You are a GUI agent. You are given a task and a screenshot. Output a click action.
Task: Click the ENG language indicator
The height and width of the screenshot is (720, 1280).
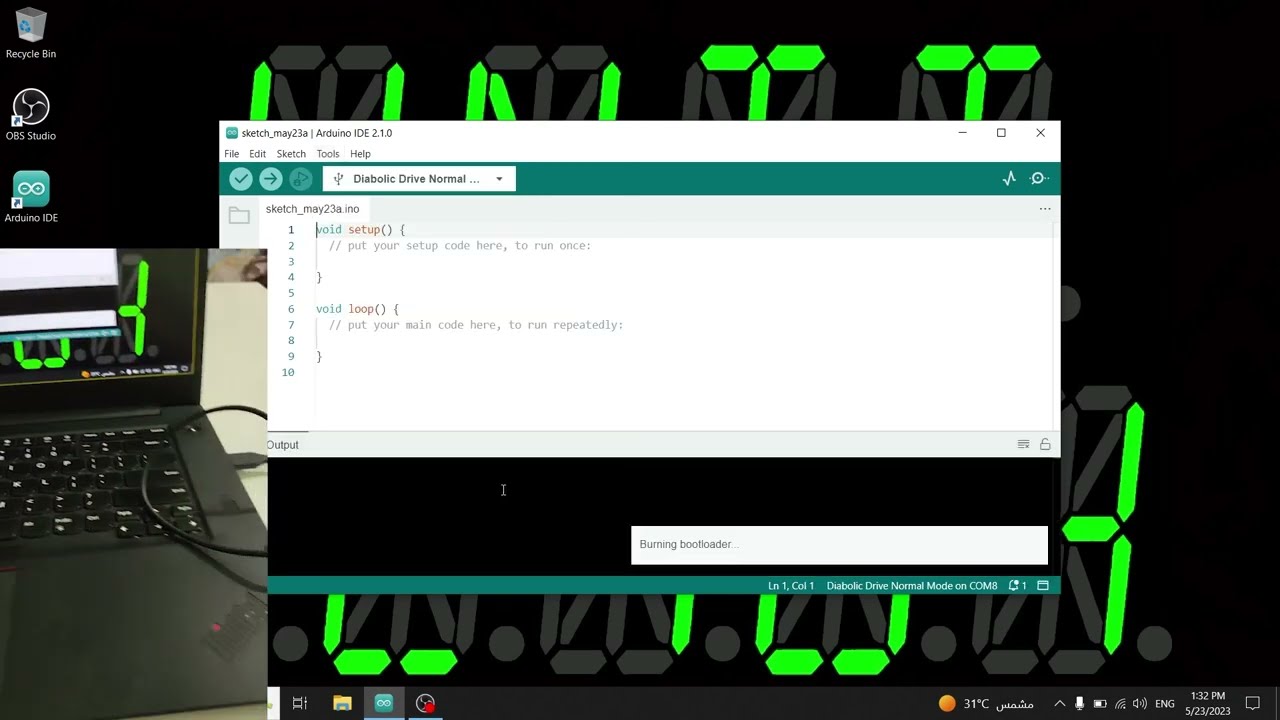pyautogui.click(x=1165, y=704)
